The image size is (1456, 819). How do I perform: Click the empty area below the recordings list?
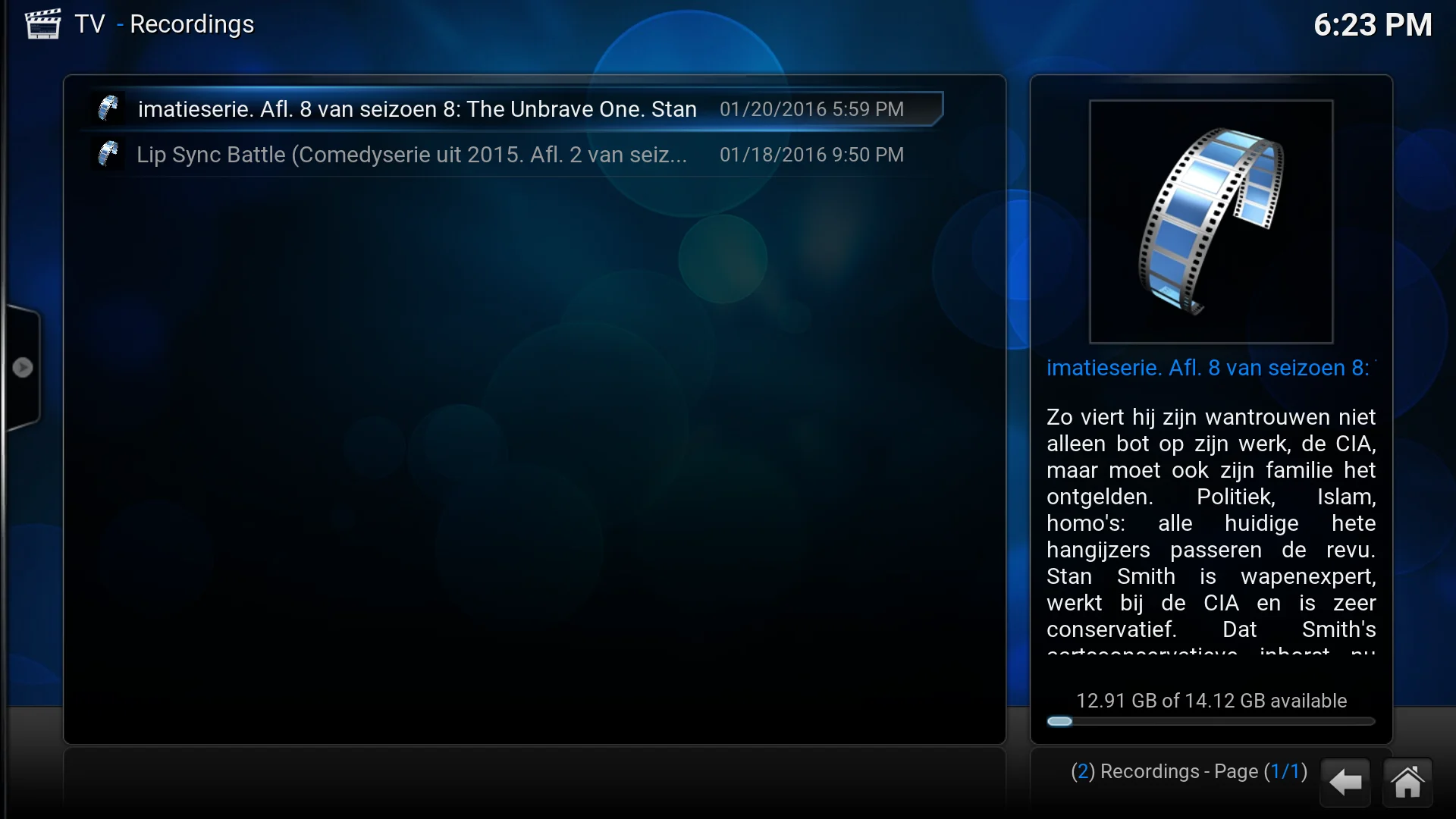click(x=535, y=455)
